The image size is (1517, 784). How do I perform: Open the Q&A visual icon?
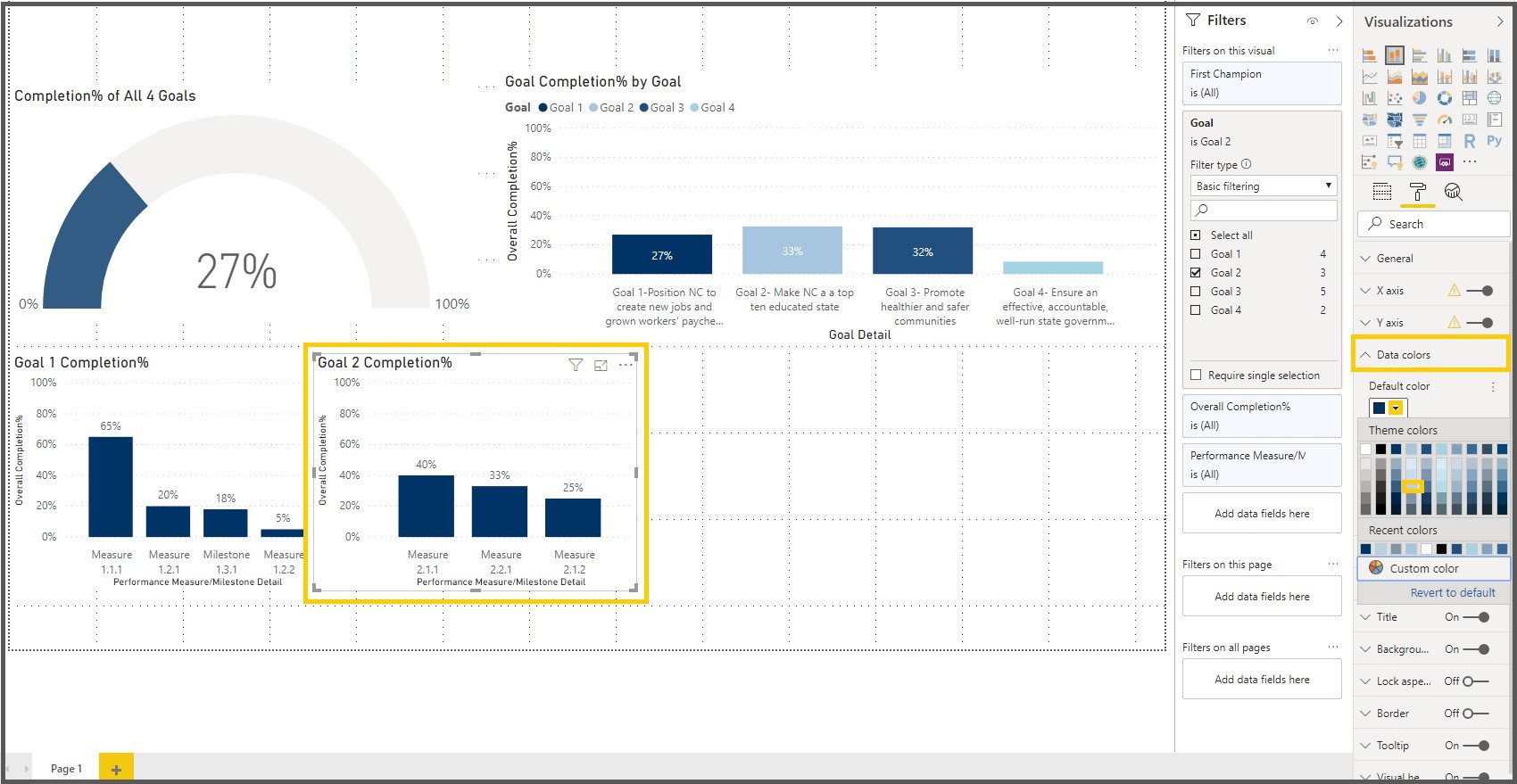click(1395, 162)
